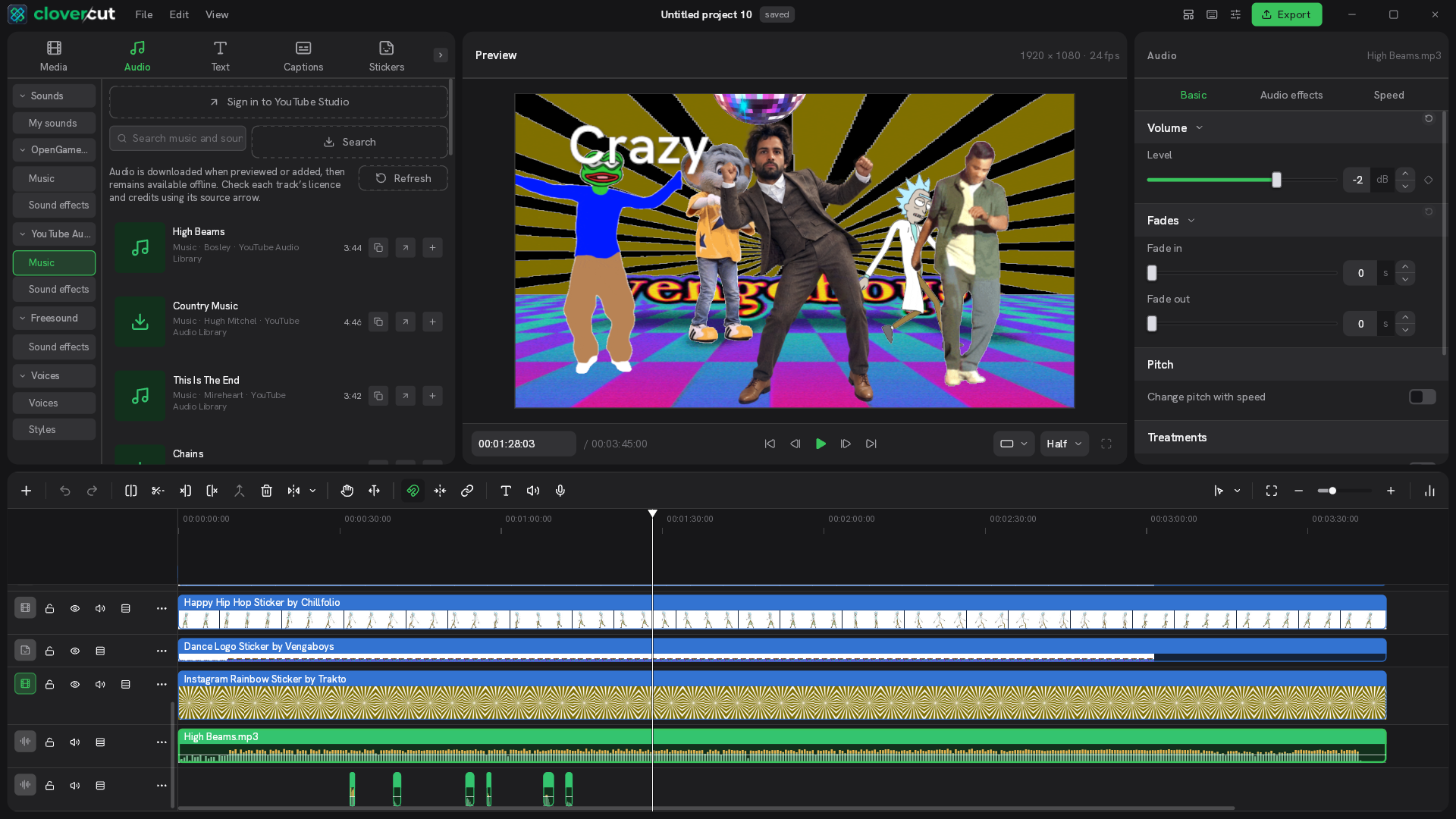Toggle Change pitch with speed switch
The width and height of the screenshot is (1456, 819).
(x=1423, y=397)
